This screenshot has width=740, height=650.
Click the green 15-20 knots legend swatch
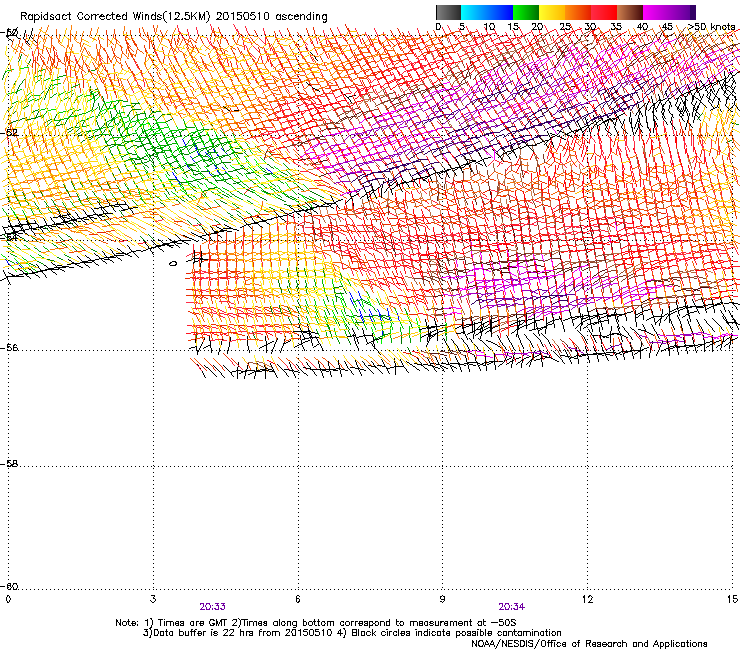pyautogui.click(x=526, y=12)
